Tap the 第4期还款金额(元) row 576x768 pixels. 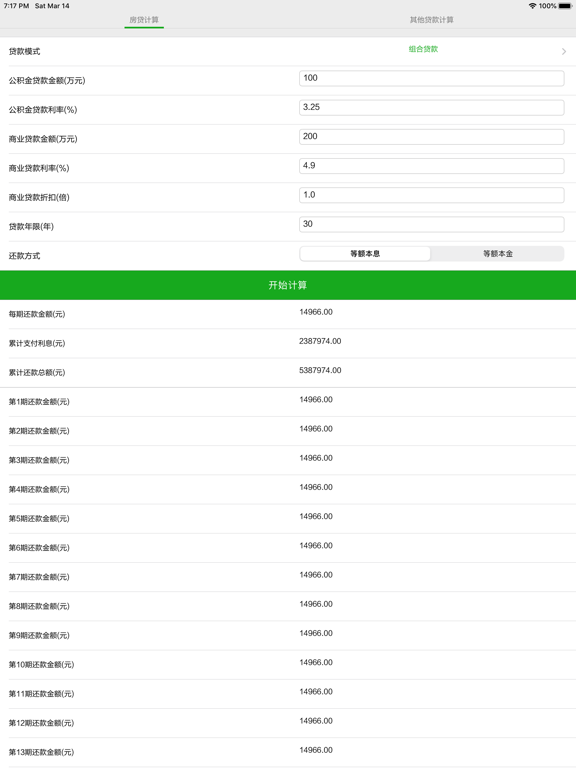288,490
